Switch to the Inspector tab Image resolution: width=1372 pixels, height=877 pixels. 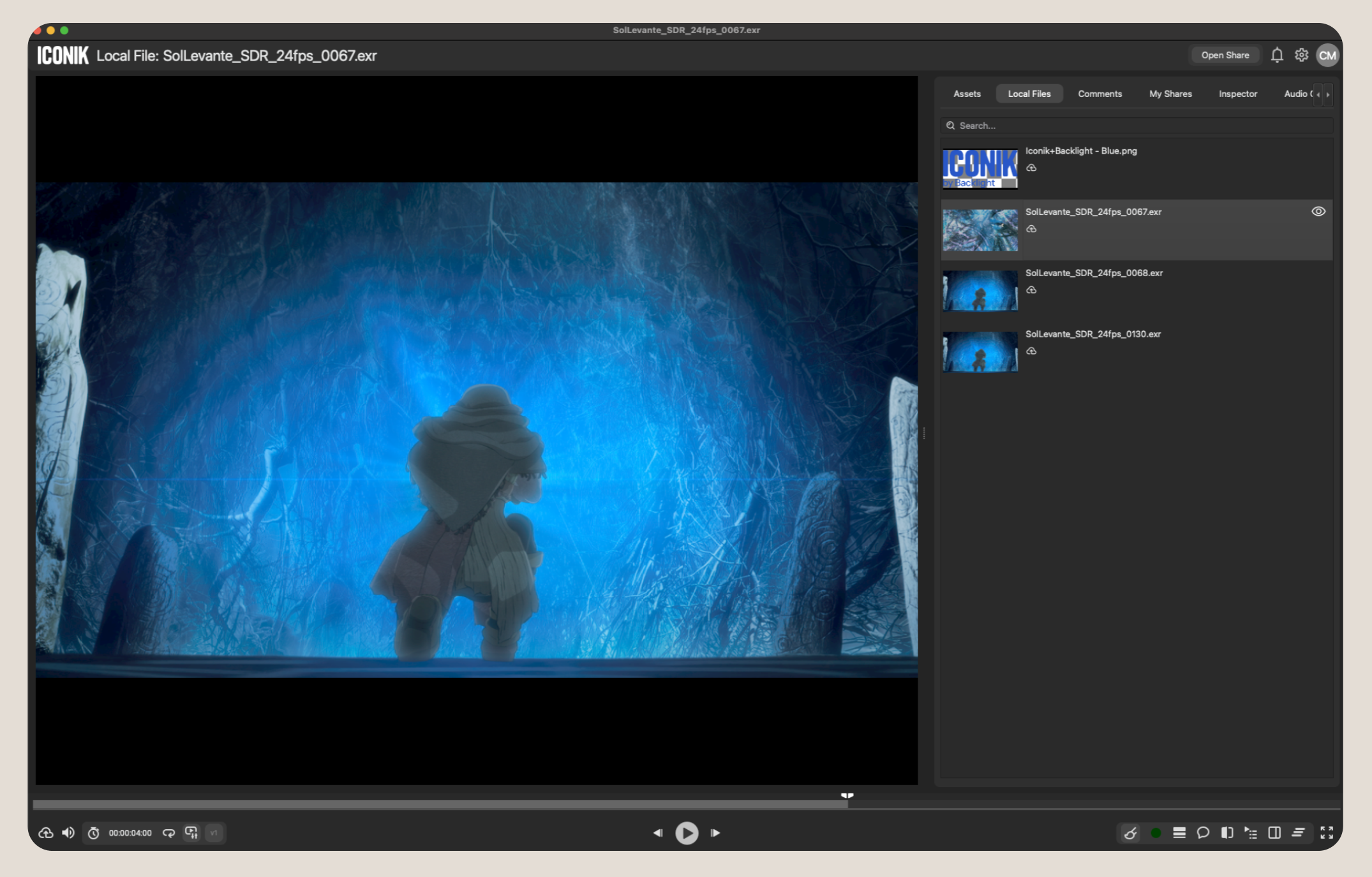[x=1237, y=94]
